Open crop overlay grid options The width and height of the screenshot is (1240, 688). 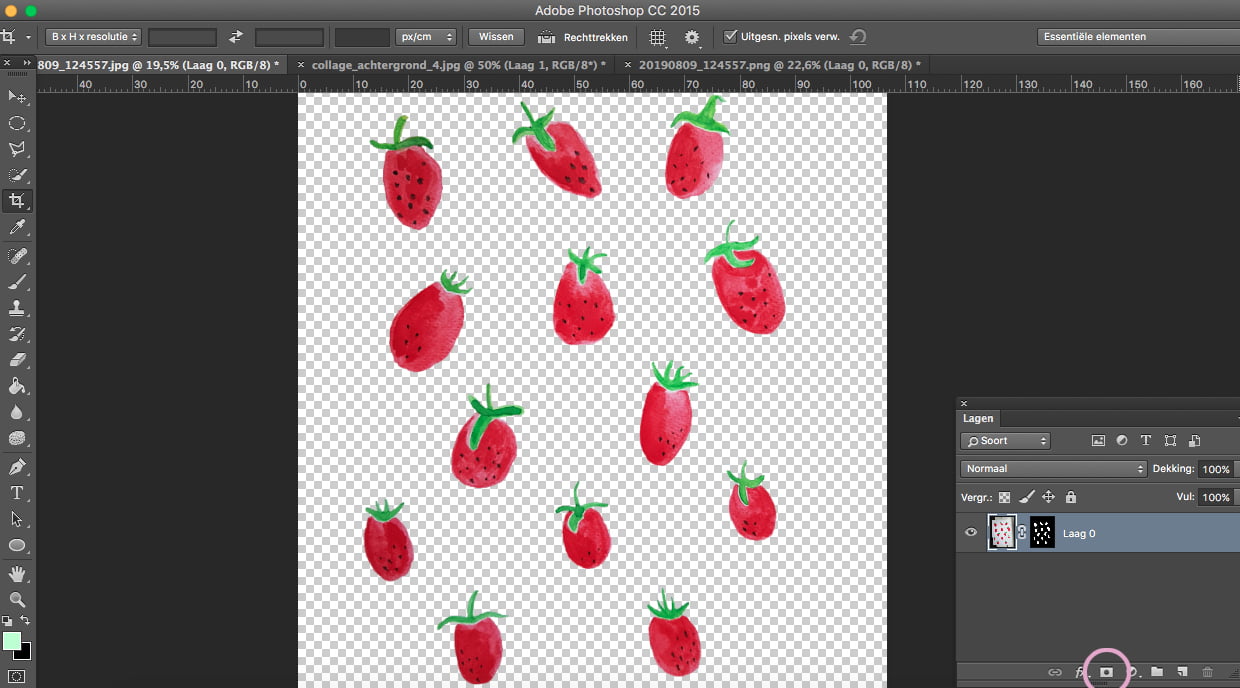coord(657,37)
